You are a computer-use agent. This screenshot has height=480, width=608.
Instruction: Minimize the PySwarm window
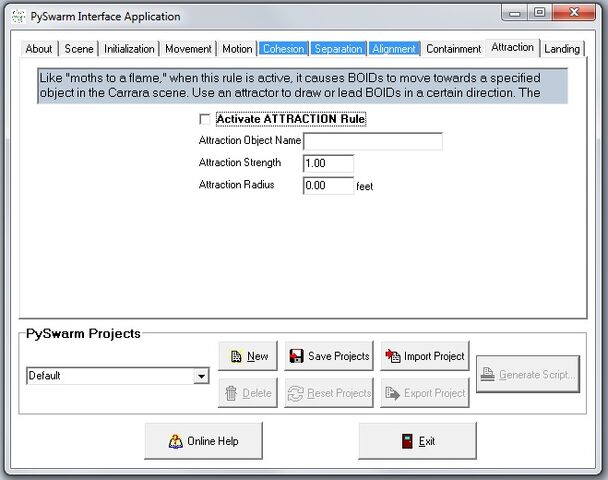pos(515,13)
